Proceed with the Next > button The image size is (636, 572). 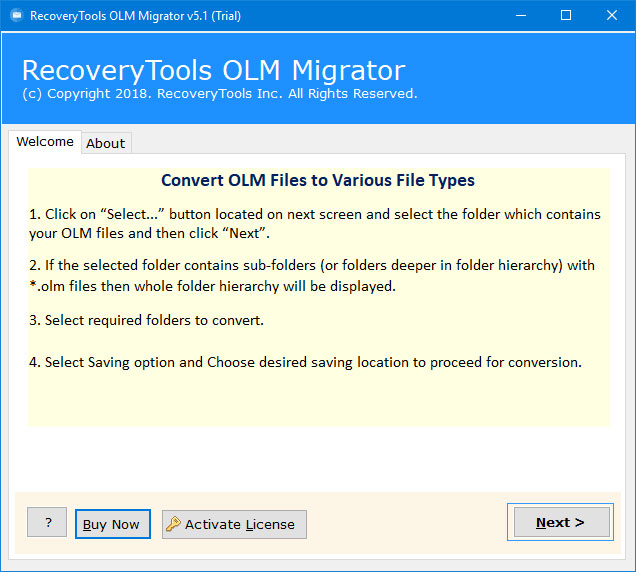click(x=560, y=522)
